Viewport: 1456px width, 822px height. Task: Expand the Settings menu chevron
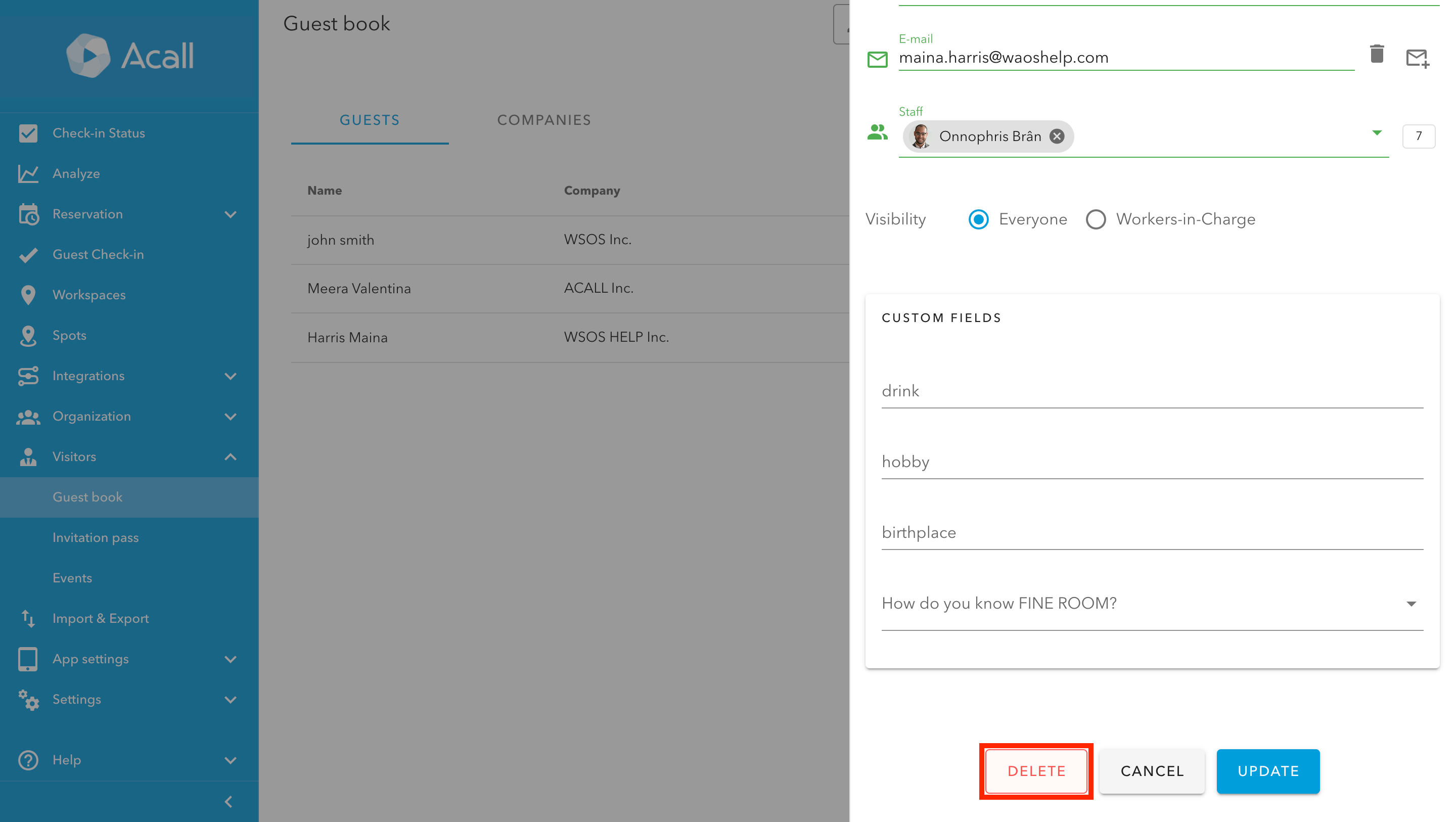pos(231,700)
